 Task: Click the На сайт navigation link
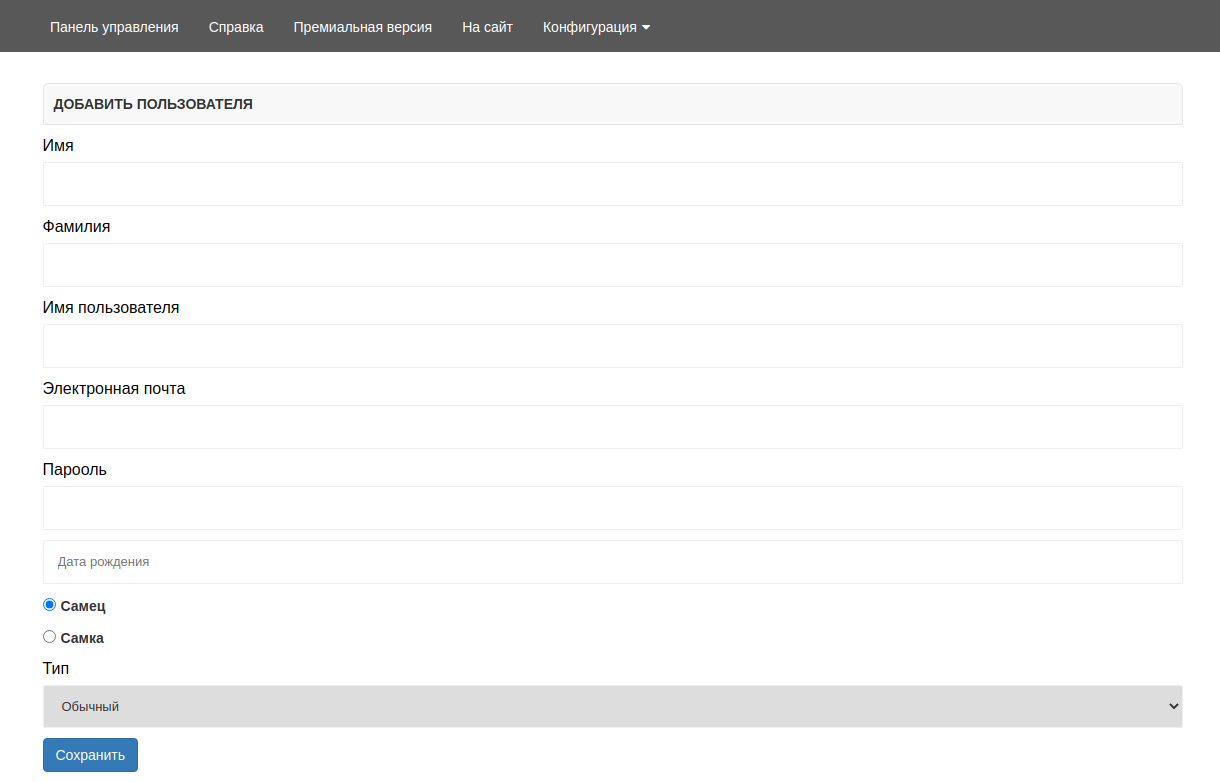point(487,27)
